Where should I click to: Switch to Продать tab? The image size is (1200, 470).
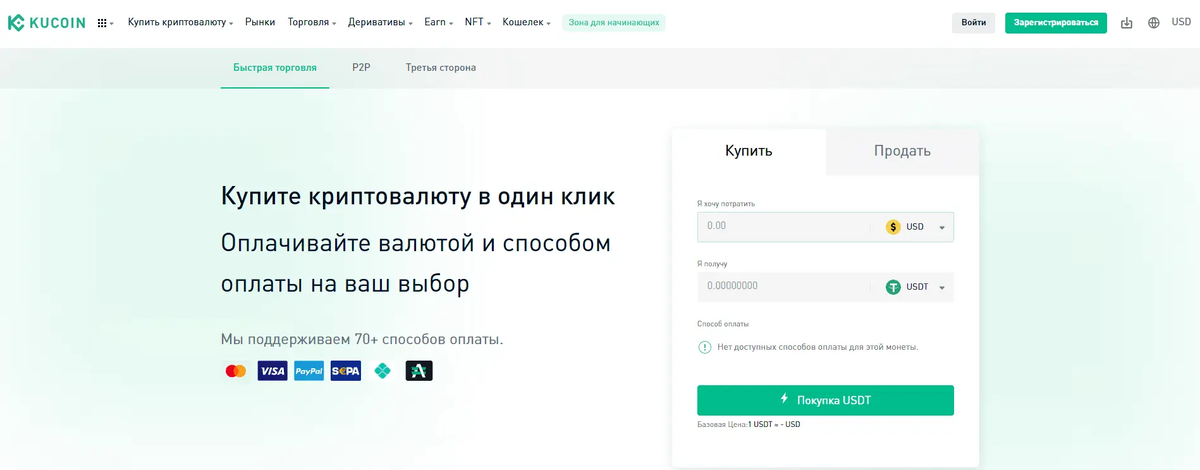pos(902,151)
